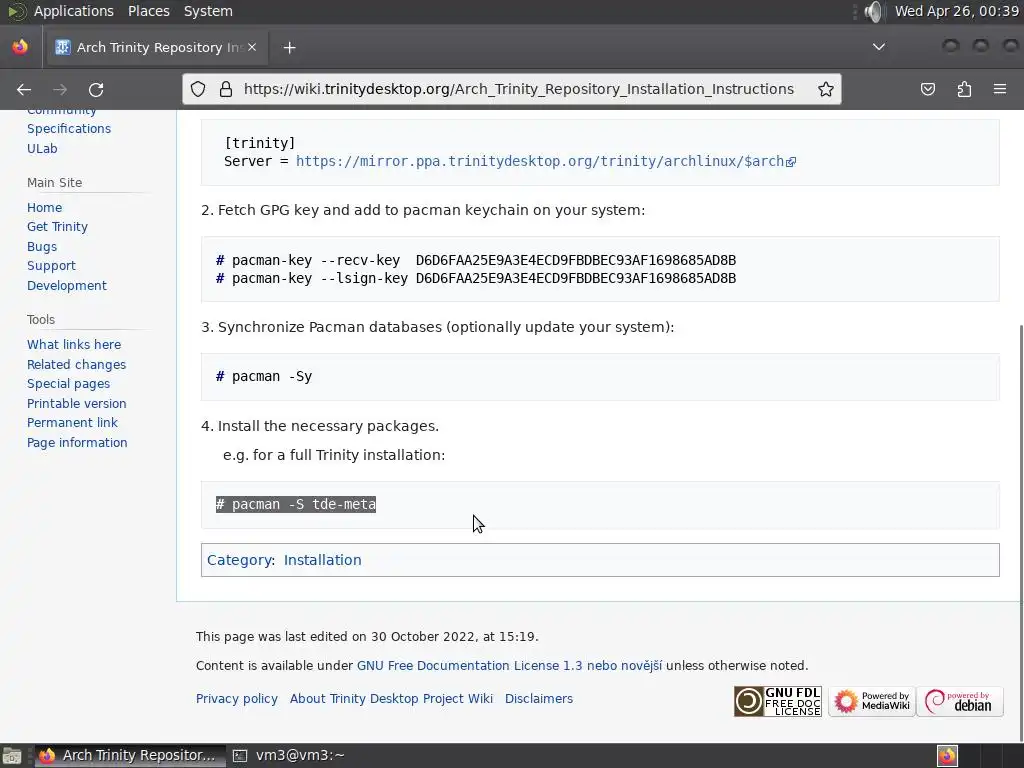Open What links here tool
Image resolution: width=1024 pixels, height=768 pixels.
[x=74, y=344]
